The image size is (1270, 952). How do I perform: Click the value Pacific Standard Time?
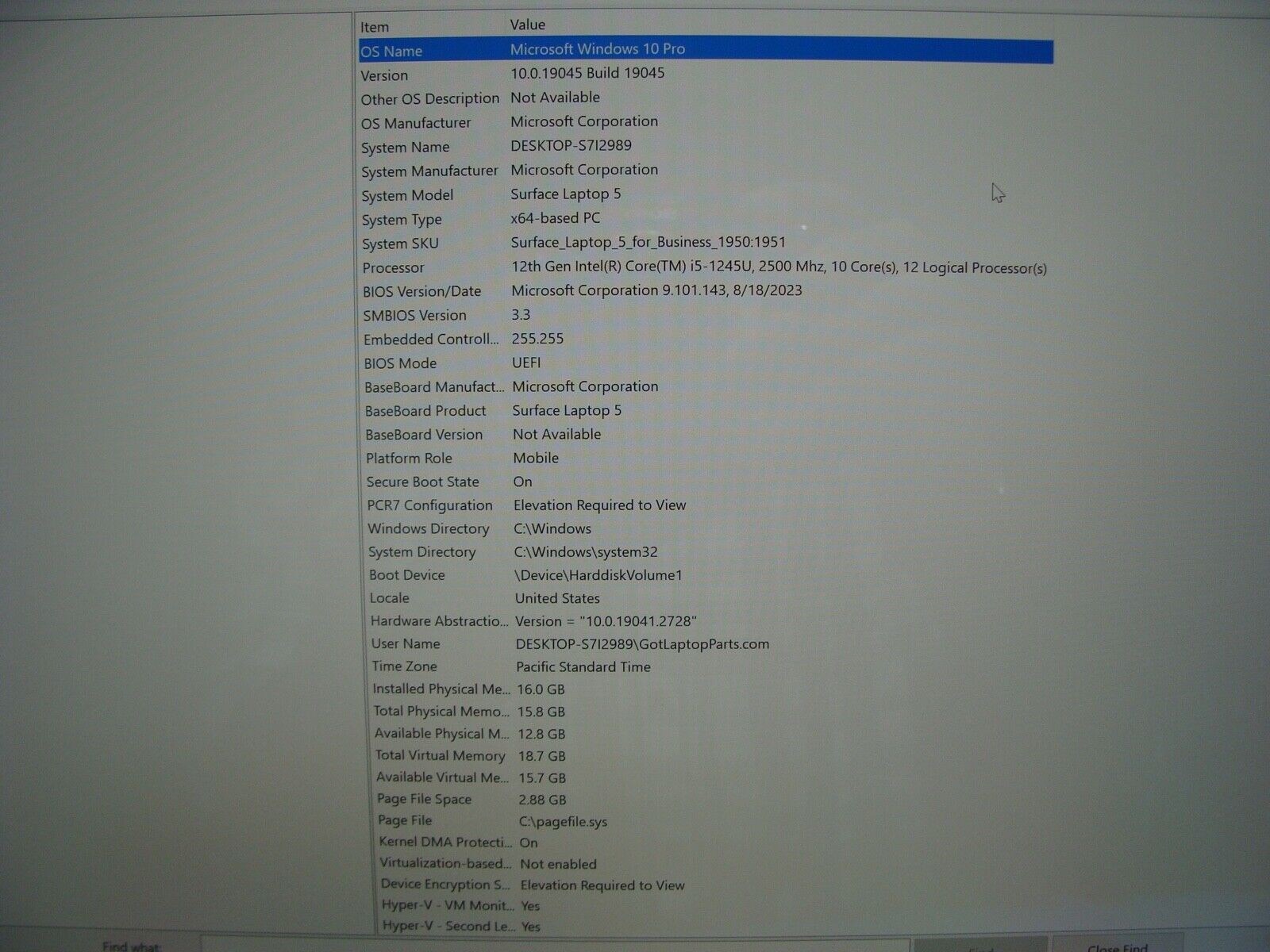(x=583, y=667)
